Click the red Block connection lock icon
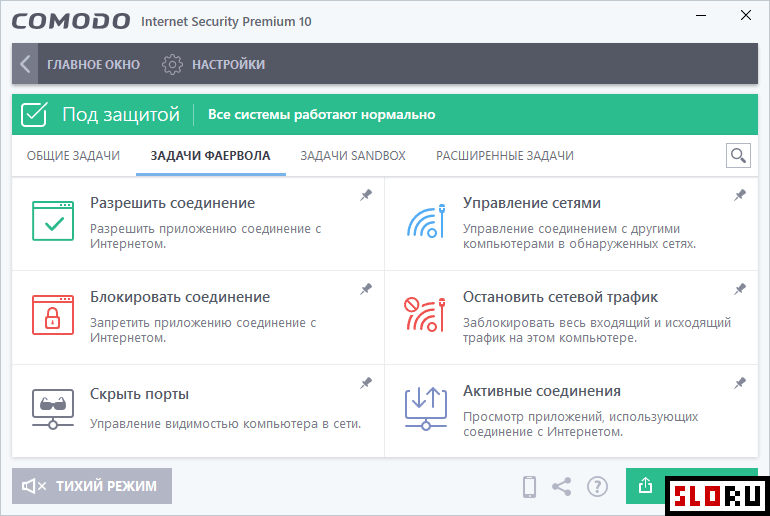 (53, 315)
